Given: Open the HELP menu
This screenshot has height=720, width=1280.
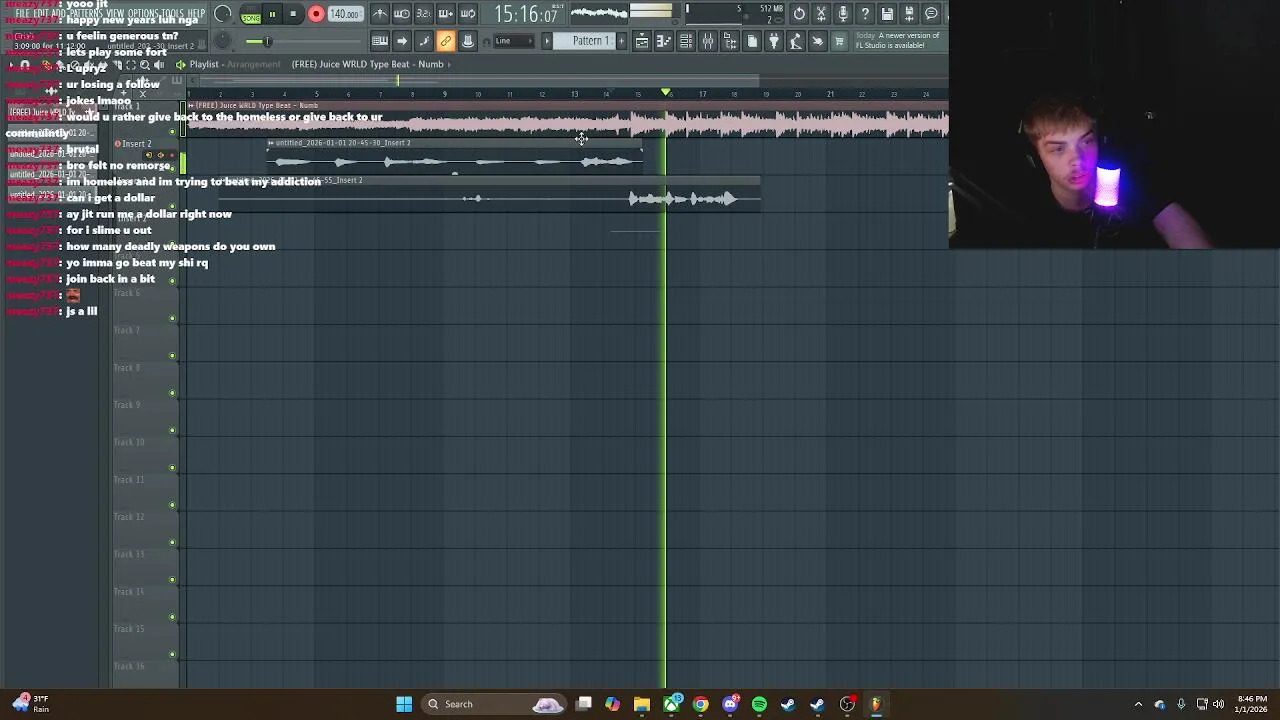Looking at the screenshot, I should (196, 14).
